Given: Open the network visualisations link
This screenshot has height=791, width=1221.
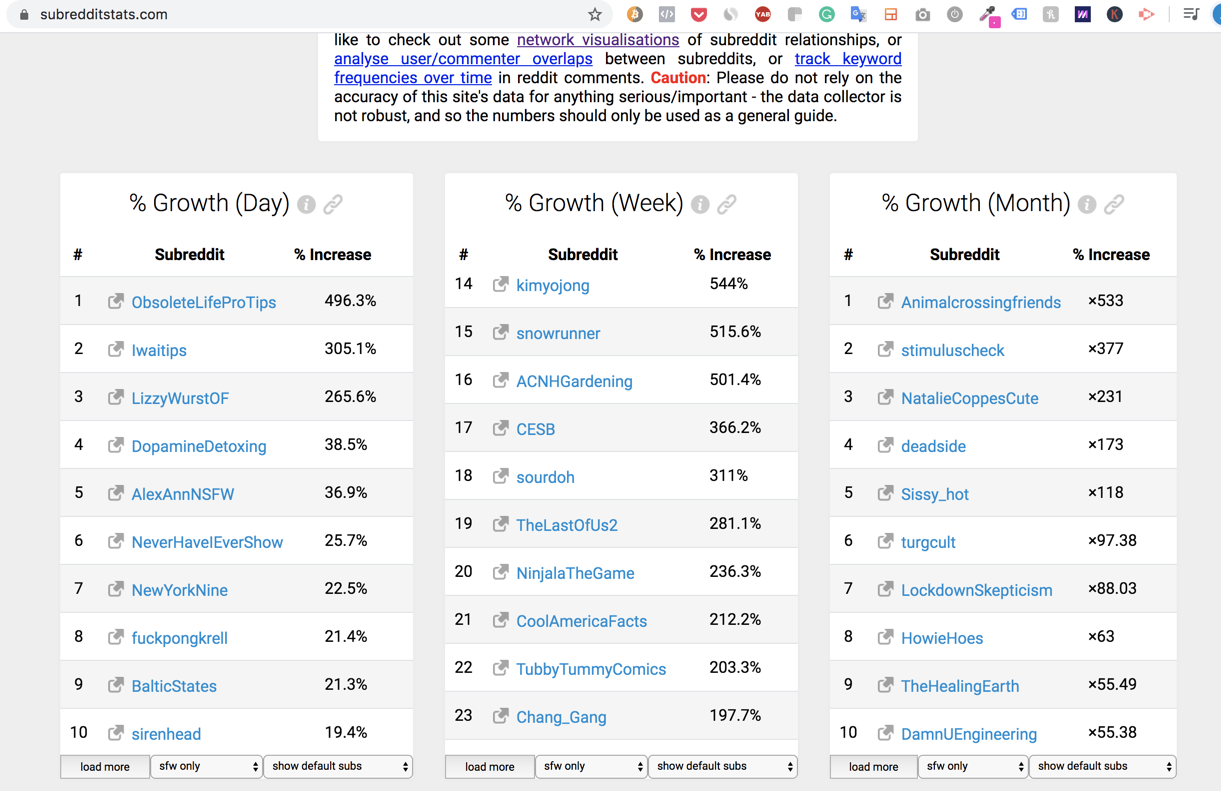Looking at the screenshot, I should [x=598, y=40].
